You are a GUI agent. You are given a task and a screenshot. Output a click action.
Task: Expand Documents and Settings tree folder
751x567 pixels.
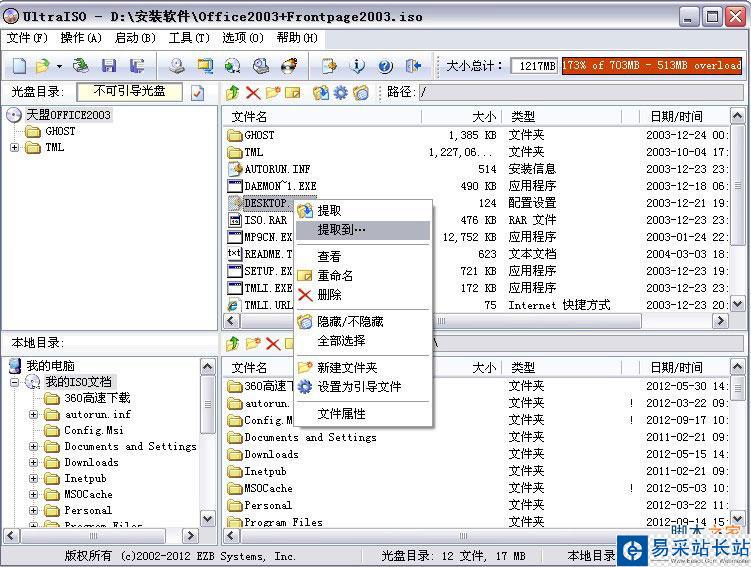click(34, 446)
